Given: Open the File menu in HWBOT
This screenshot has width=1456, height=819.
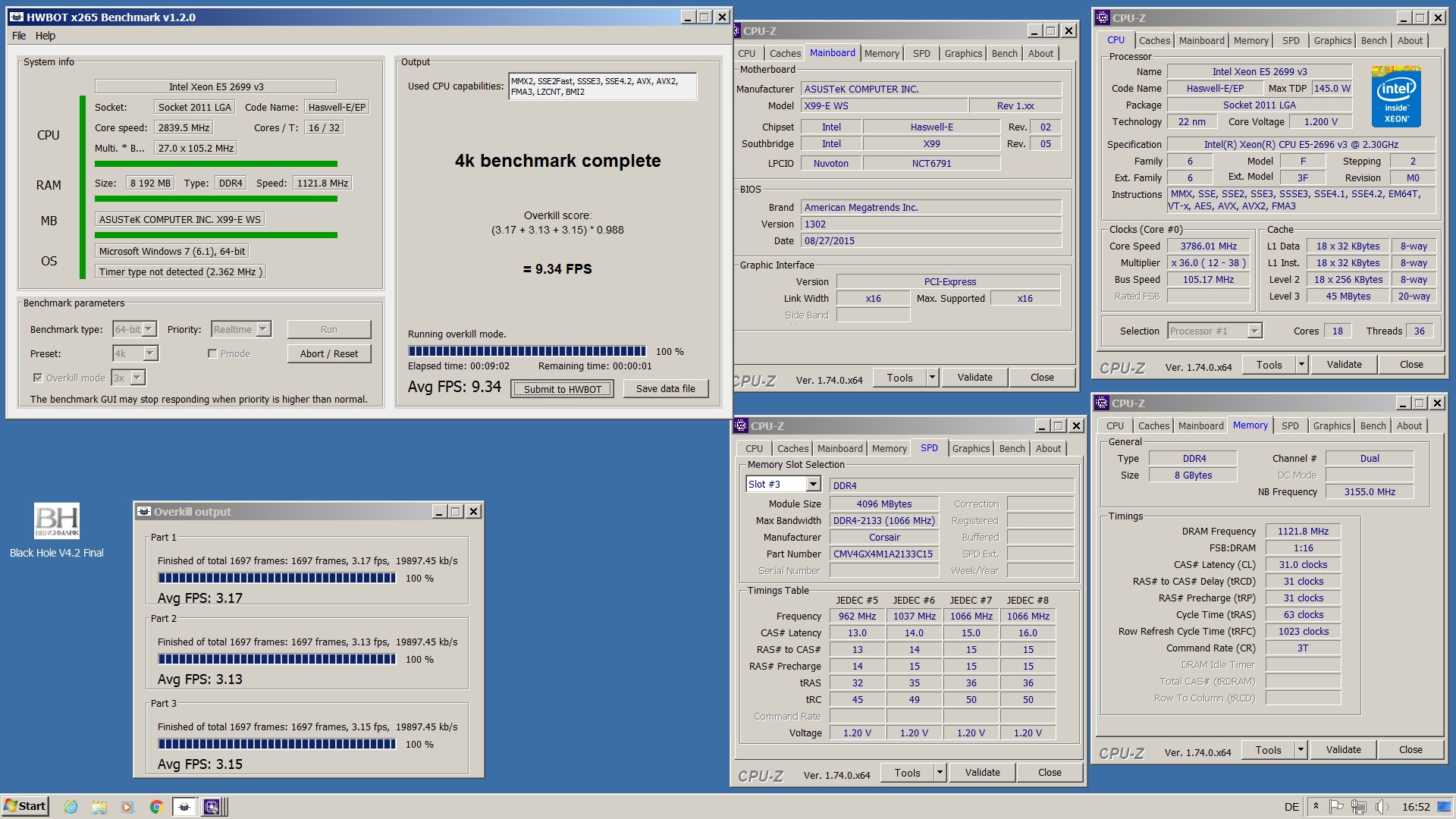Looking at the screenshot, I should click(x=19, y=36).
